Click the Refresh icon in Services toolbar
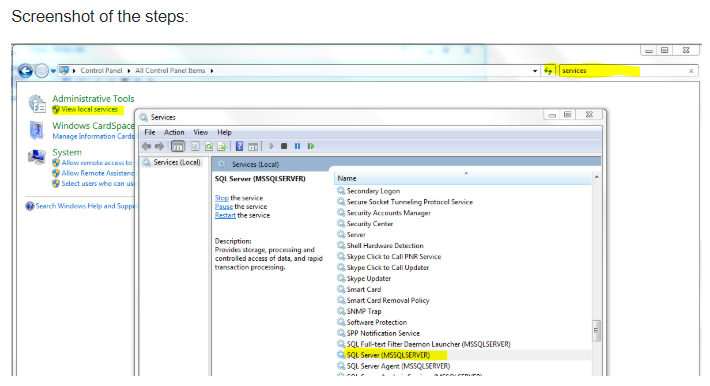Image resolution: width=710 pixels, height=386 pixels. tap(209, 146)
